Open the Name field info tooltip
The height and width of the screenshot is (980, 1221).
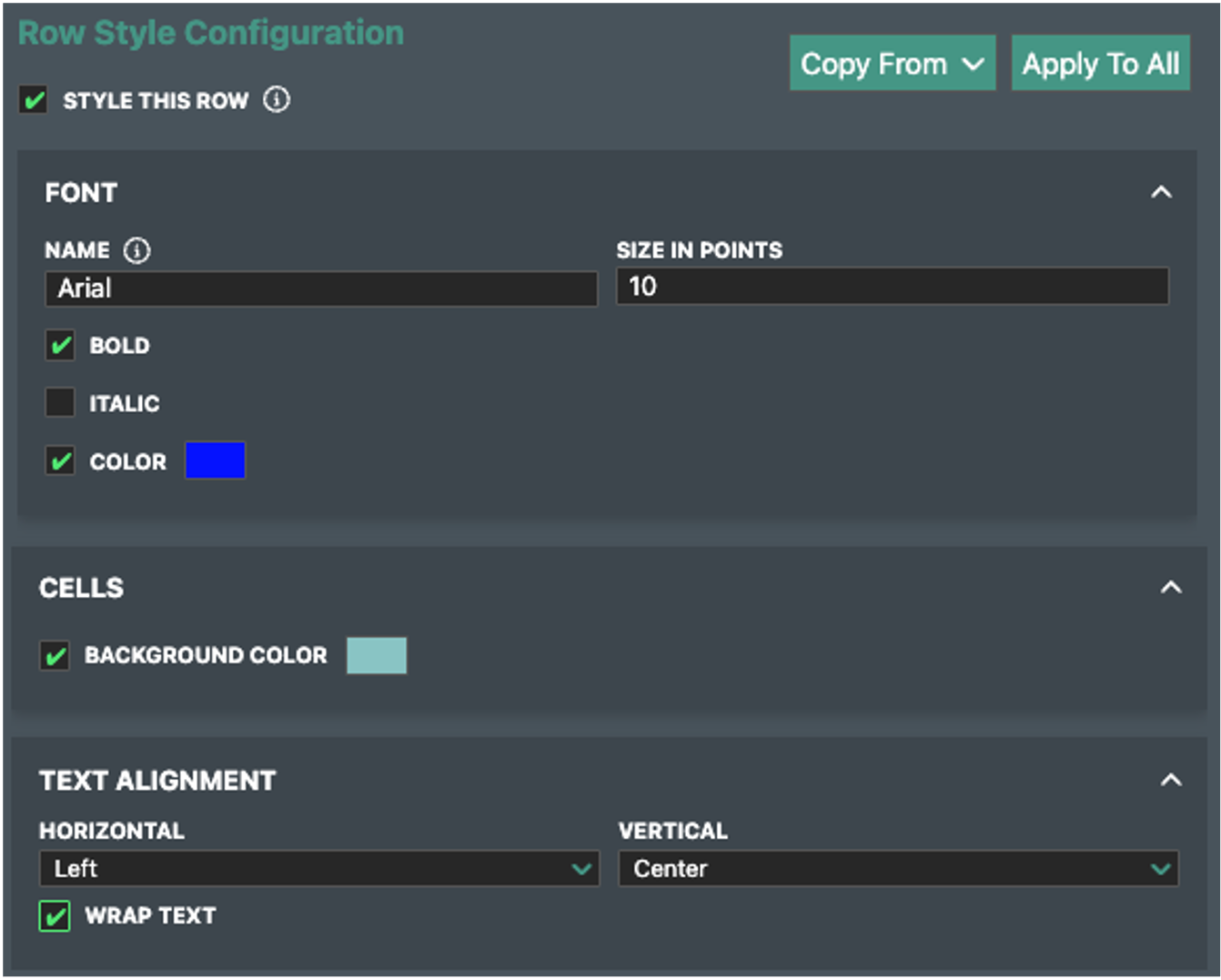pos(136,250)
